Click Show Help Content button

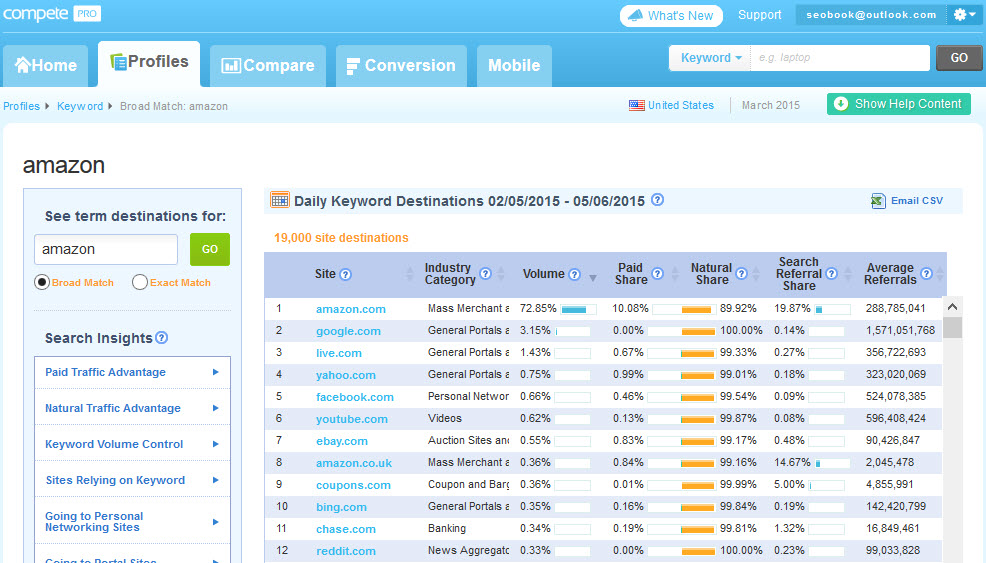click(899, 104)
